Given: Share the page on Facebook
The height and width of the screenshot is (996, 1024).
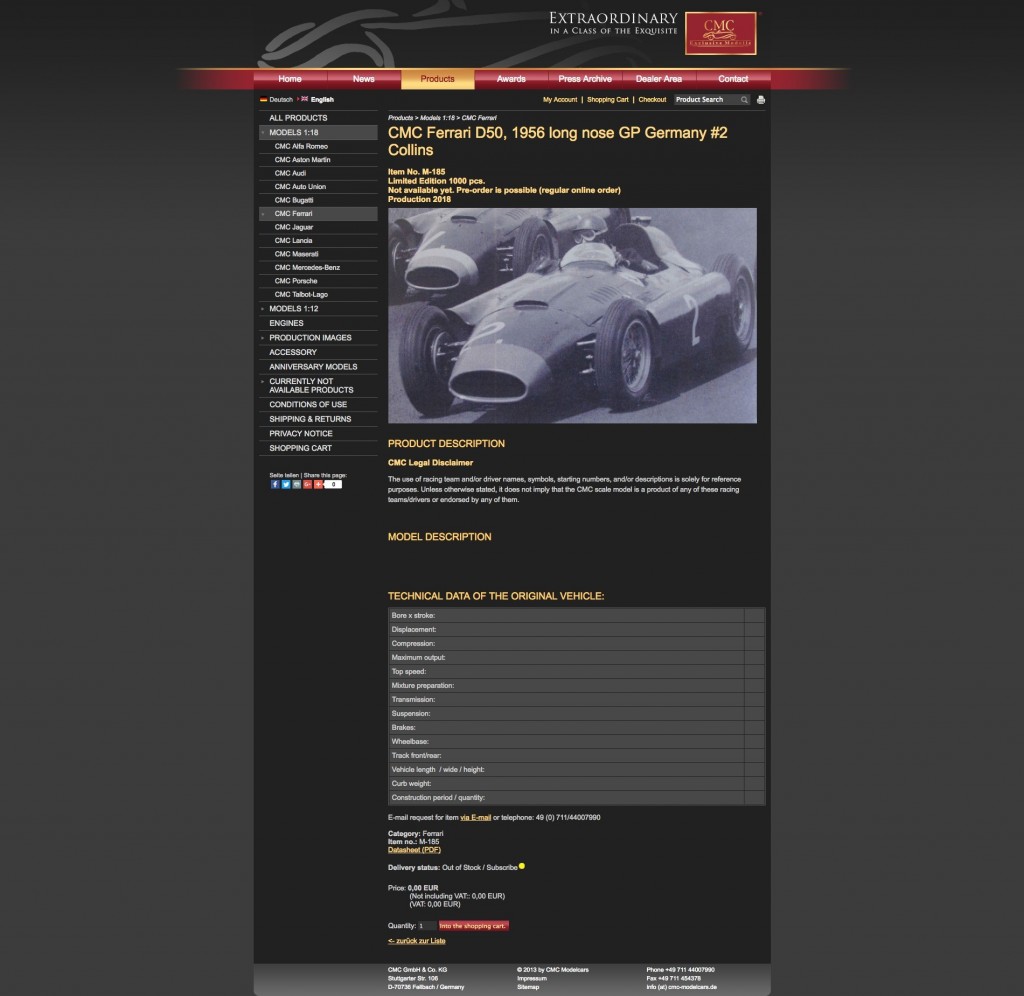Looking at the screenshot, I should (x=275, y=485).
